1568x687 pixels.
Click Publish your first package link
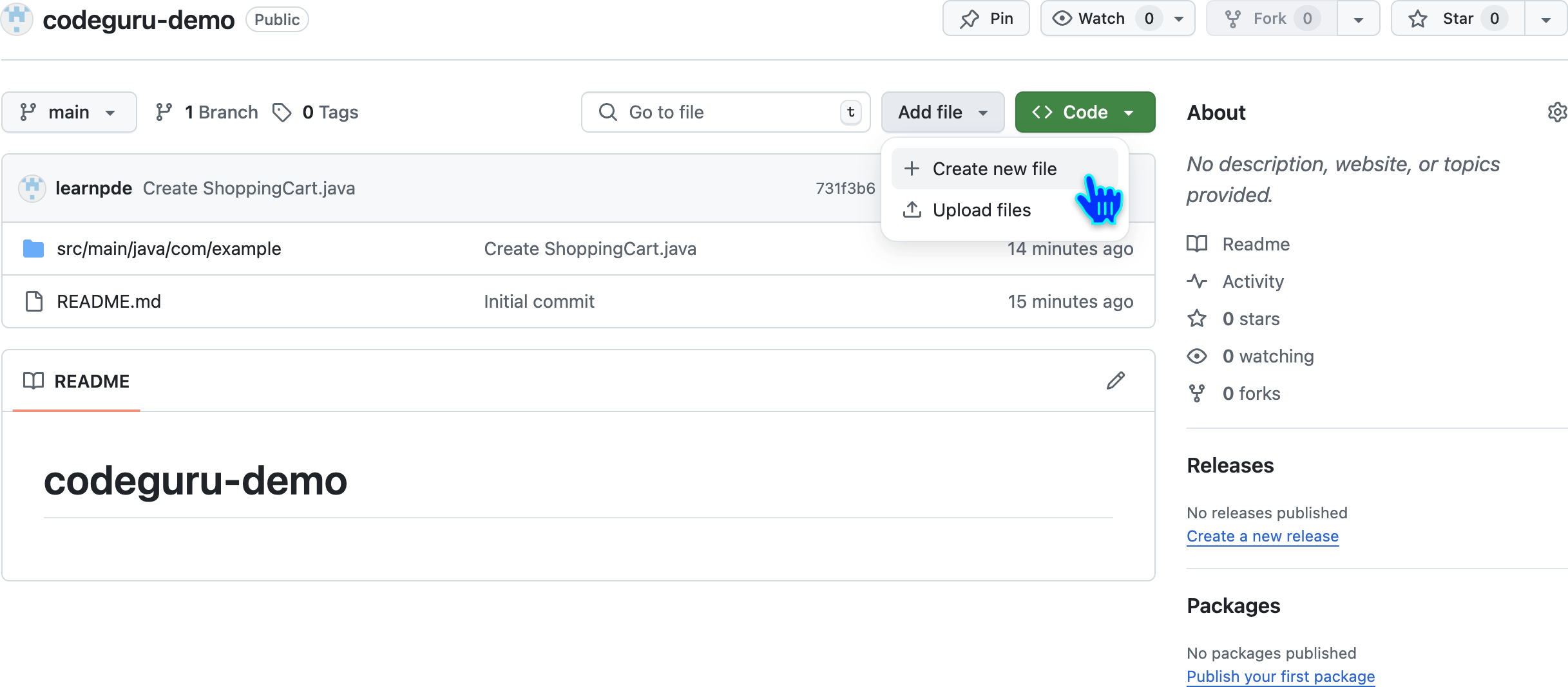pos(1281,676)
